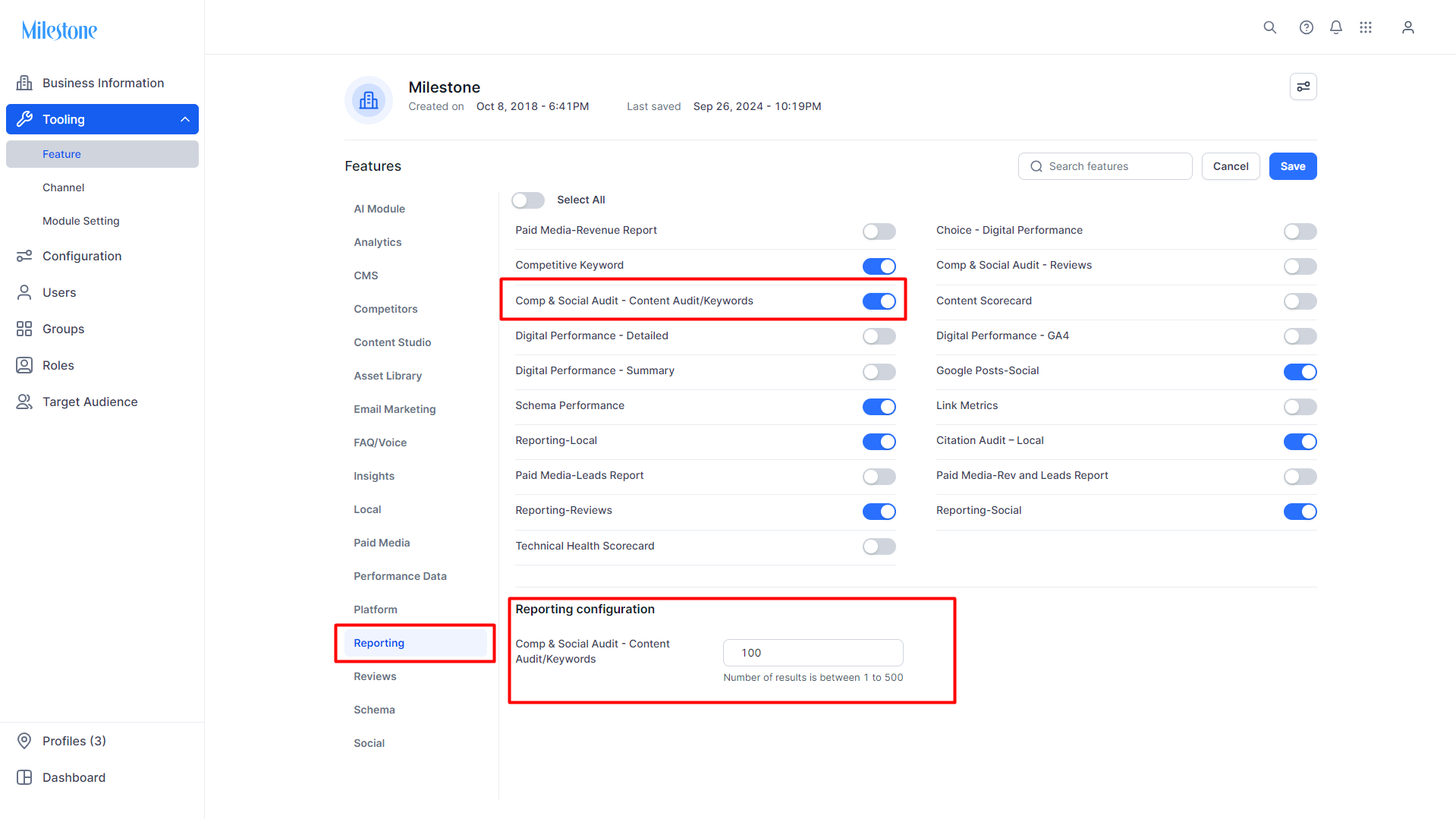Select the AI Module feature category
Screen dimensions: 1456x819
coord(415,209)
